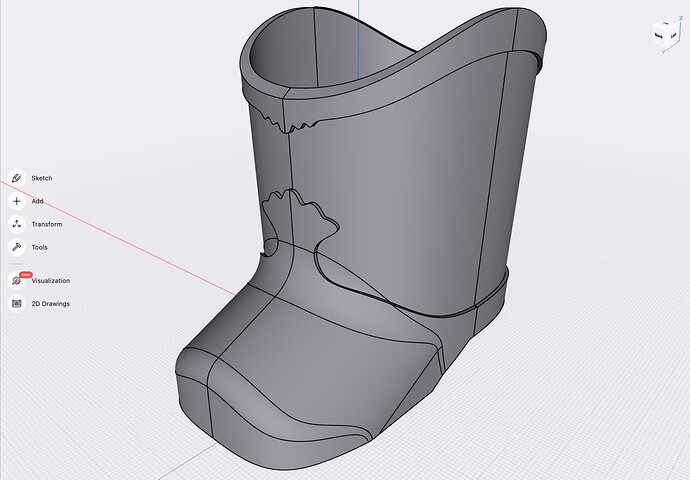This screenshot has height=480, width=690.
Task: Open the 2D Drawings icon
Action: tap(17, 303)
